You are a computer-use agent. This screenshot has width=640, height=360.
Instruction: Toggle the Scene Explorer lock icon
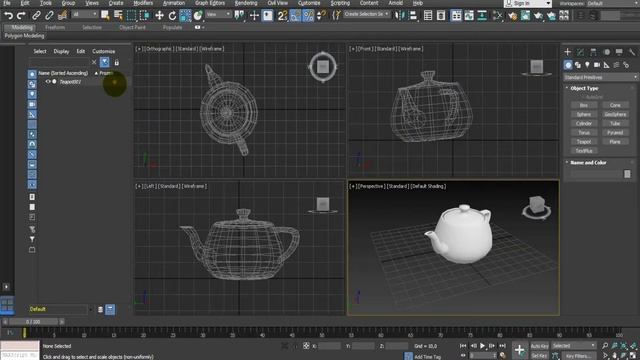117,62
